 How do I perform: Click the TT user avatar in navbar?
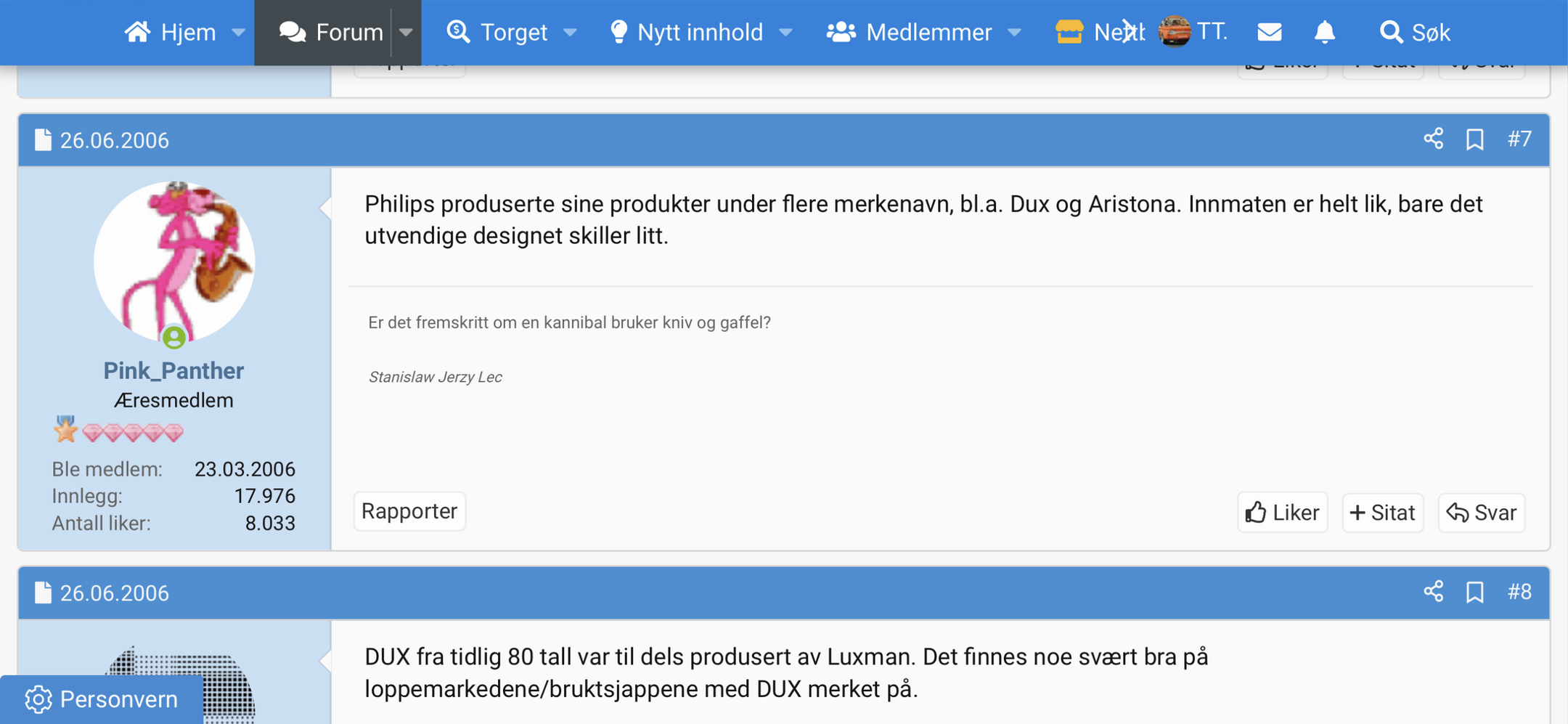pyautogui.click(x=1174, y=32)
